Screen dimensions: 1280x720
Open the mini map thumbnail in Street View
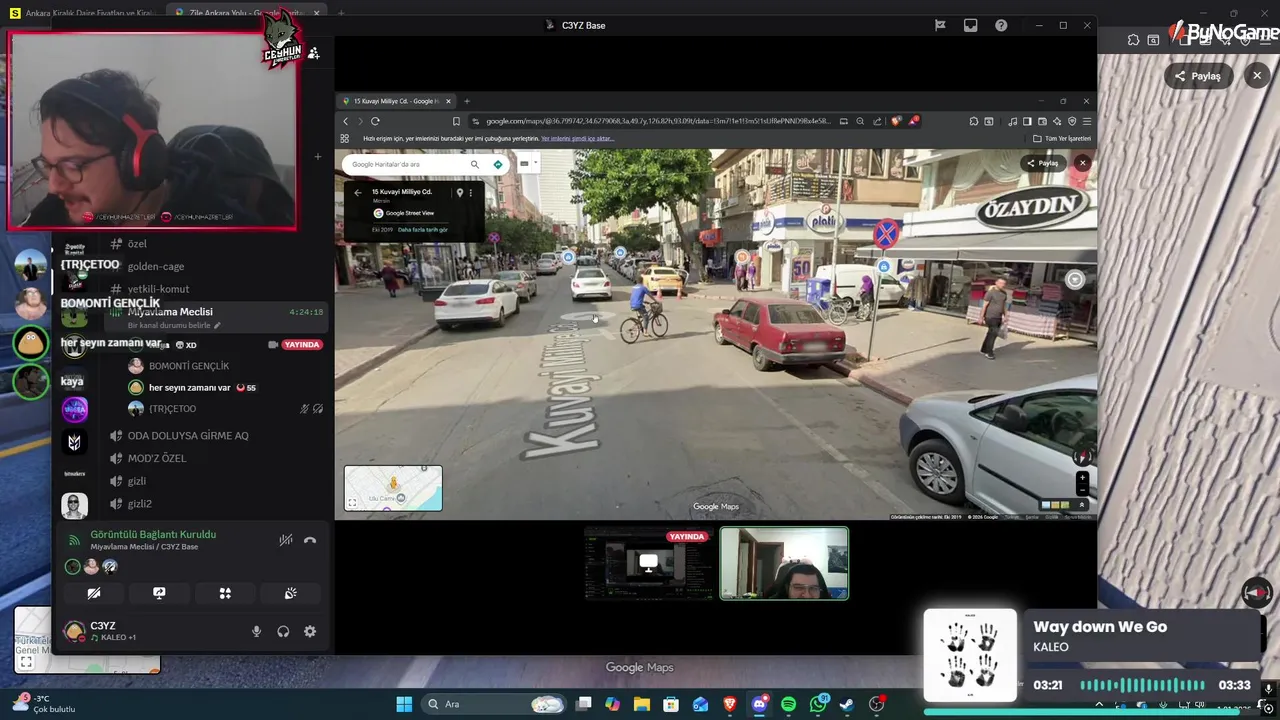[x=393, y=488]
